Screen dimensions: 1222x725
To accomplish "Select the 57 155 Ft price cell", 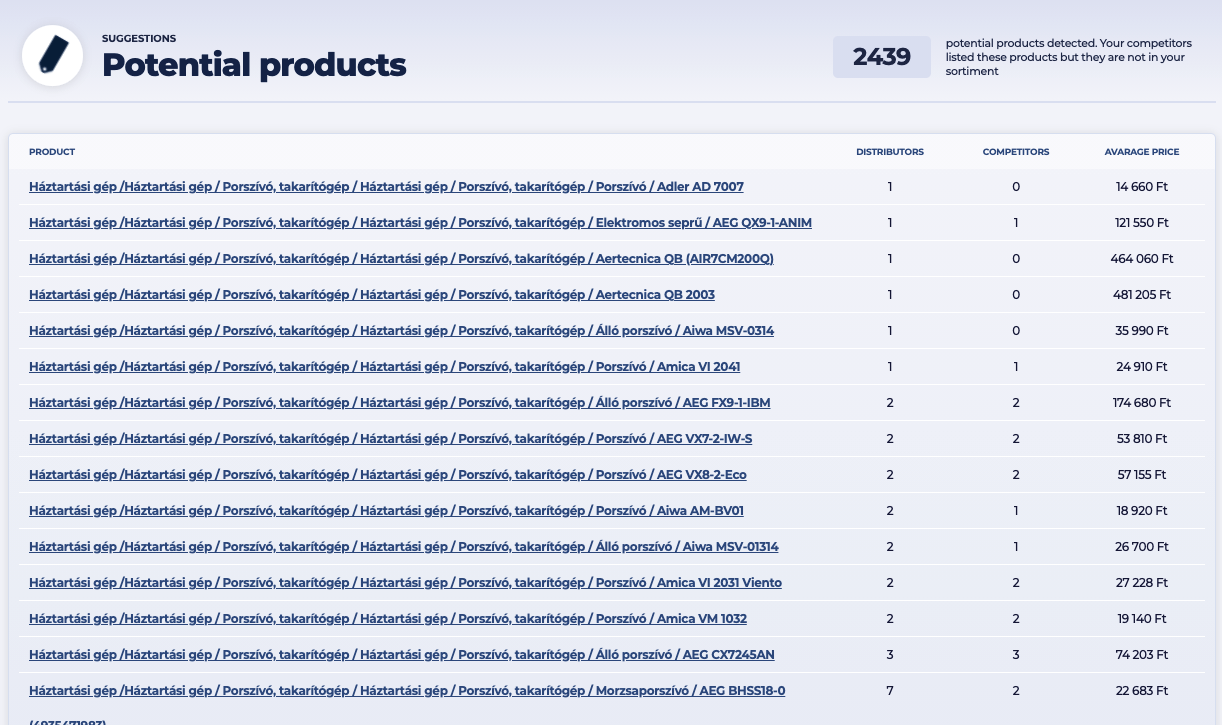I will click(1142, 475).
